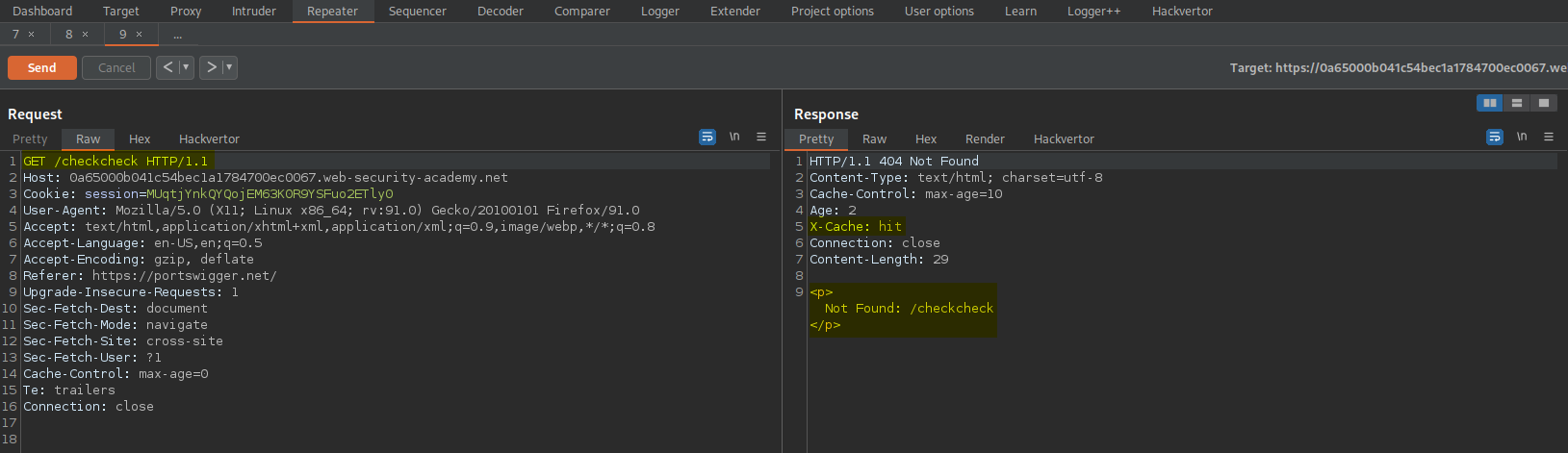Select Repeater sub-tab 8
This screenshot has height=453, width=1568.
point(69,34)
